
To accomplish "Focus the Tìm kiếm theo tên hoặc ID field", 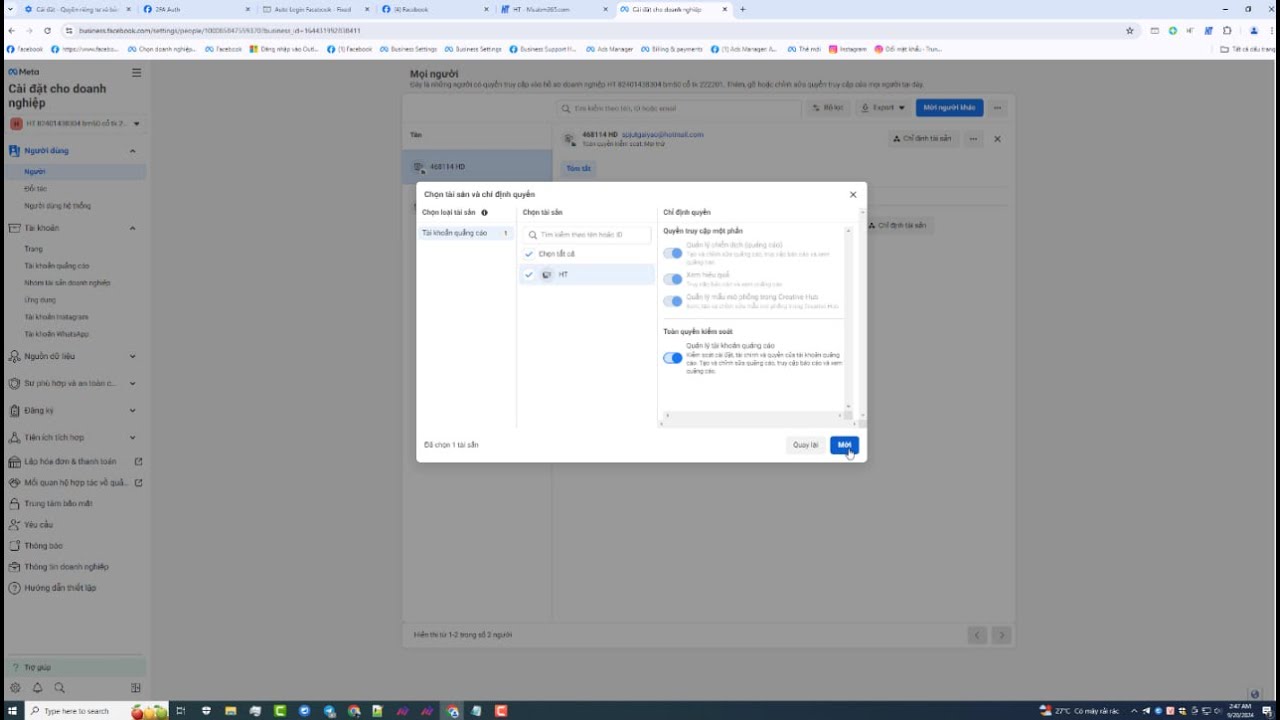I will click(x=587, y=235).
